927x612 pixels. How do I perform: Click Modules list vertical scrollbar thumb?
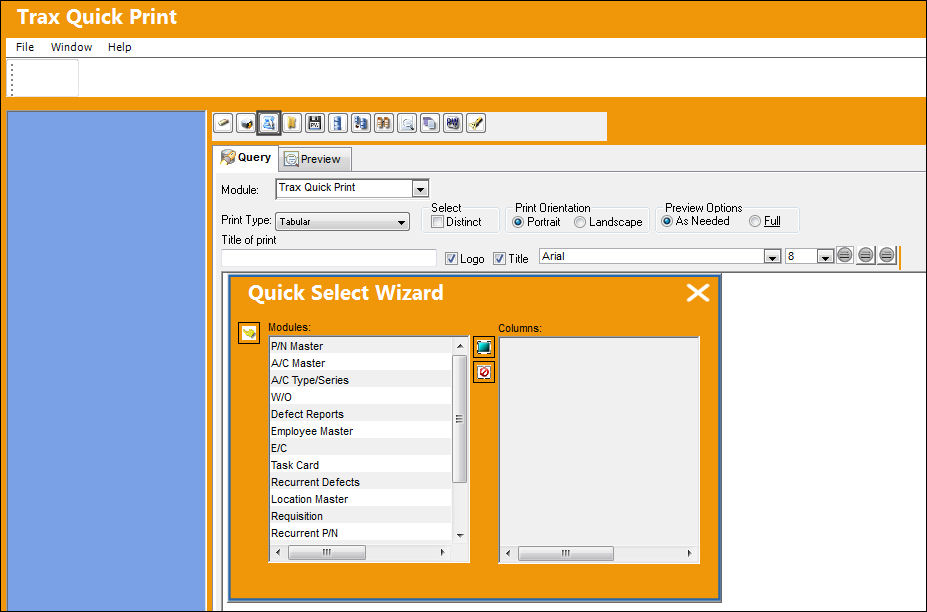click(459, 419)
